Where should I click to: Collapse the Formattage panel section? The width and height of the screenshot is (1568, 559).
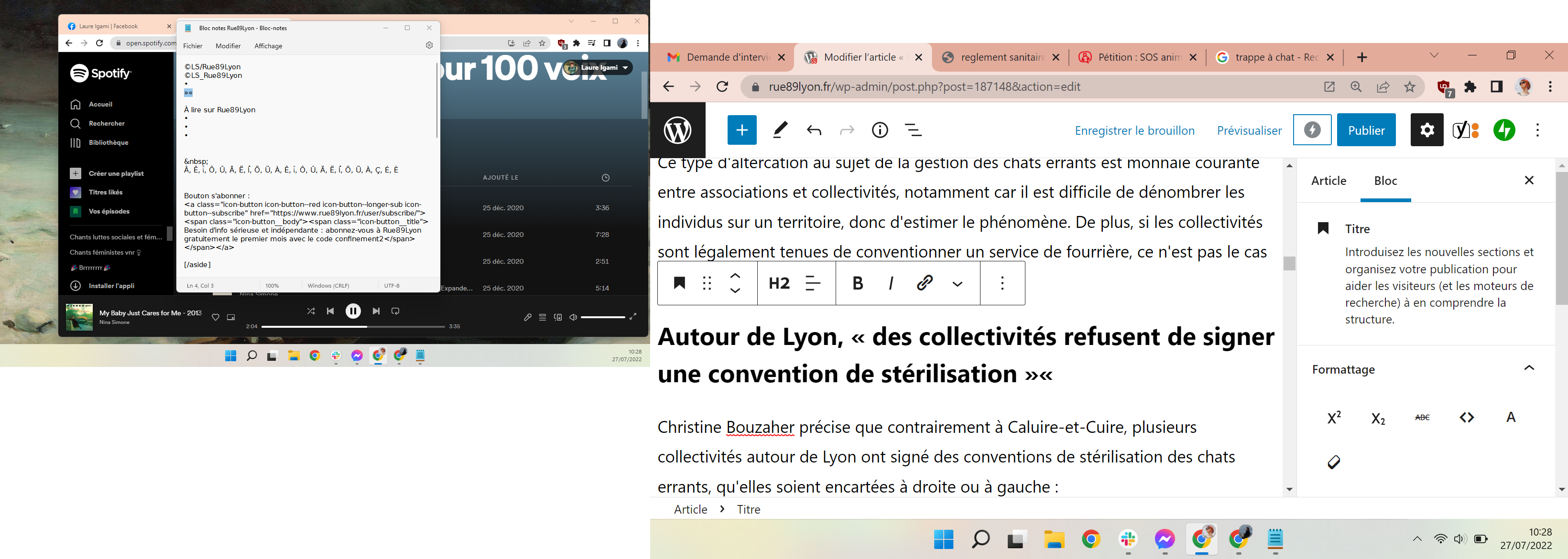[x=1528, y=369]
